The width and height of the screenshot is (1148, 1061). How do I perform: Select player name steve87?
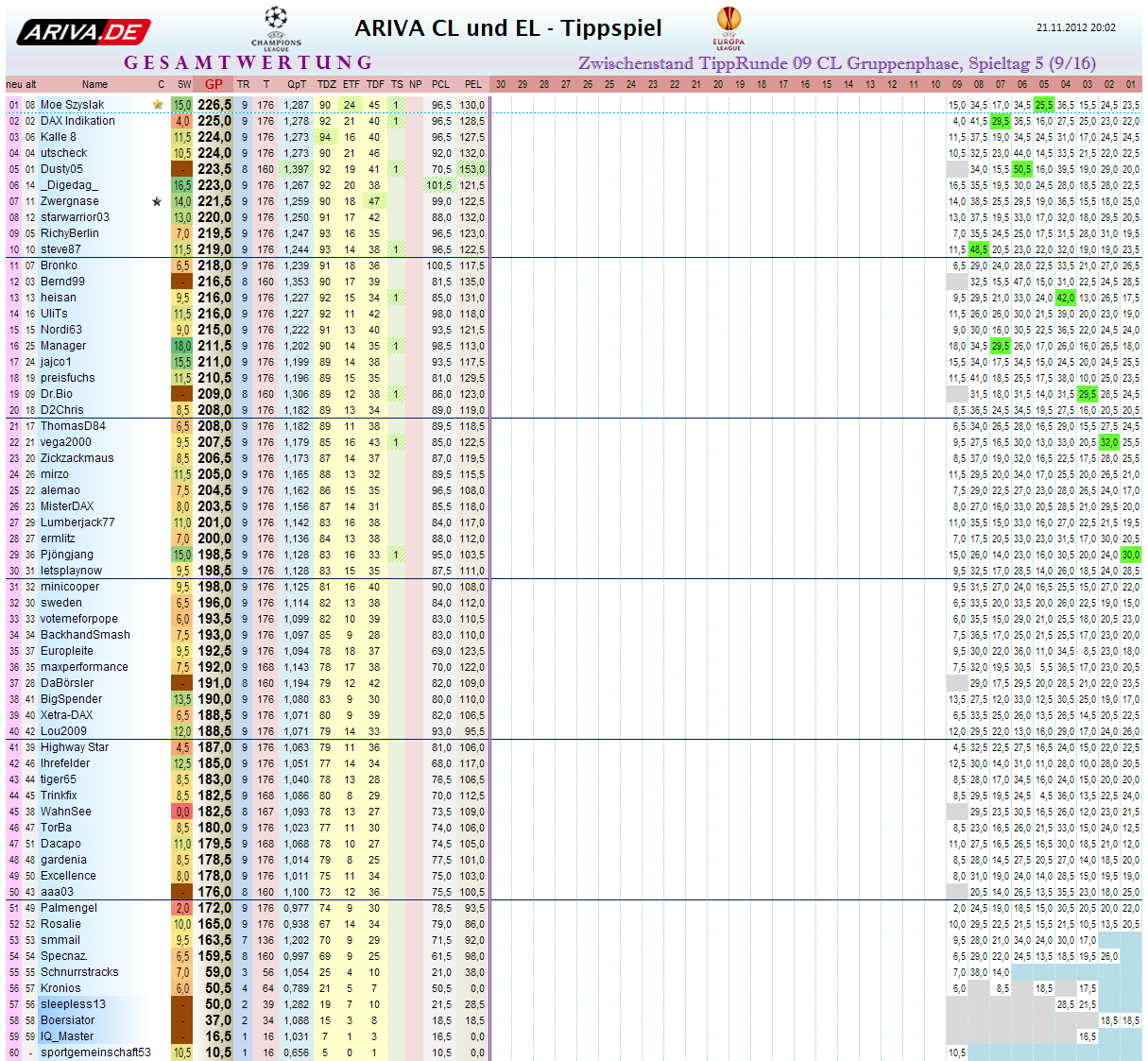point(60,249)
